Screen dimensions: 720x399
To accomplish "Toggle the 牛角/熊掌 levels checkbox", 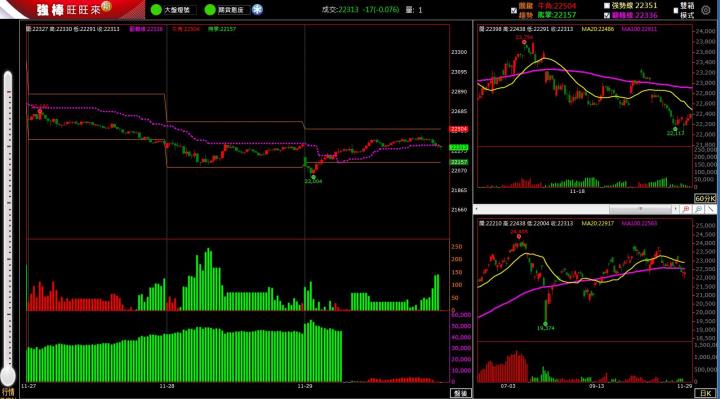I will [x=514, y=11].
